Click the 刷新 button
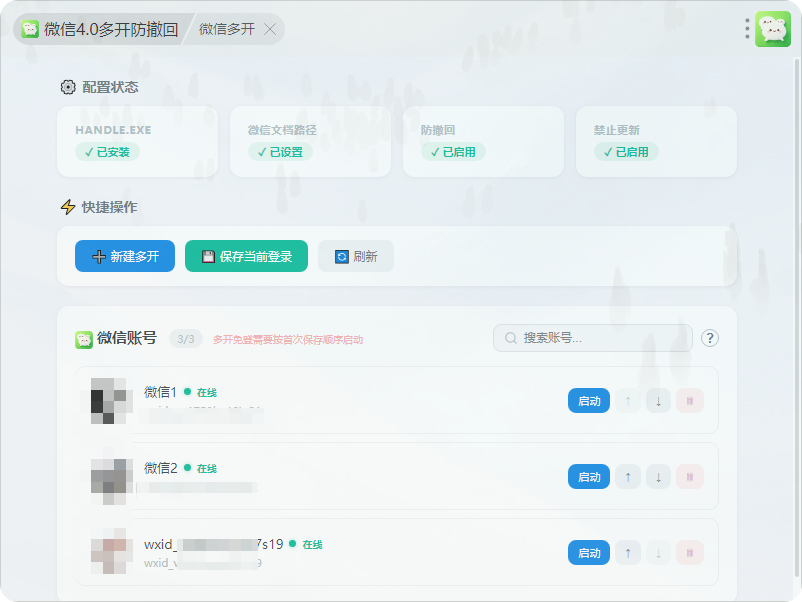The image size is (802, 602). coord(356,256)
